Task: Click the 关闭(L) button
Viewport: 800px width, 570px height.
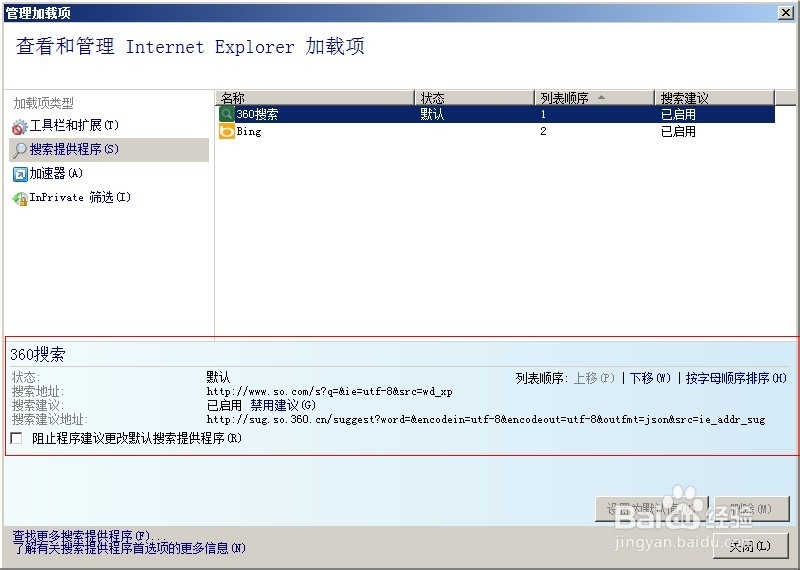Action: coord(751,546)
